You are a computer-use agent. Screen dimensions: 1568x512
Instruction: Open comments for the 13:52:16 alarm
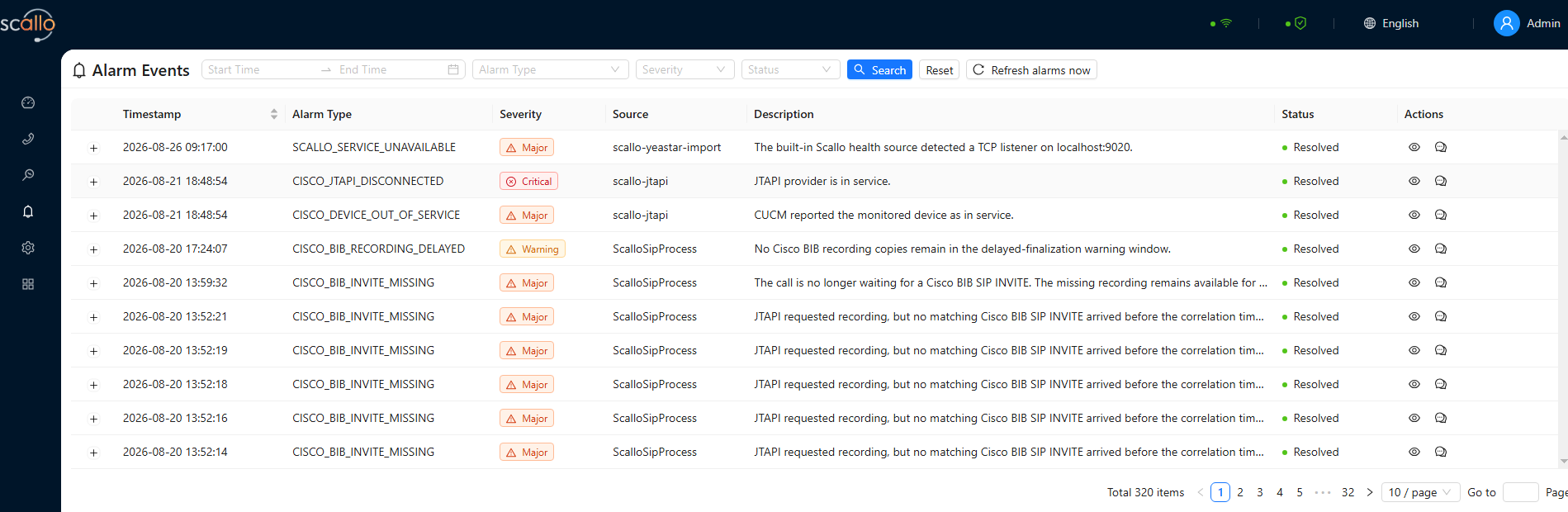1441,418
